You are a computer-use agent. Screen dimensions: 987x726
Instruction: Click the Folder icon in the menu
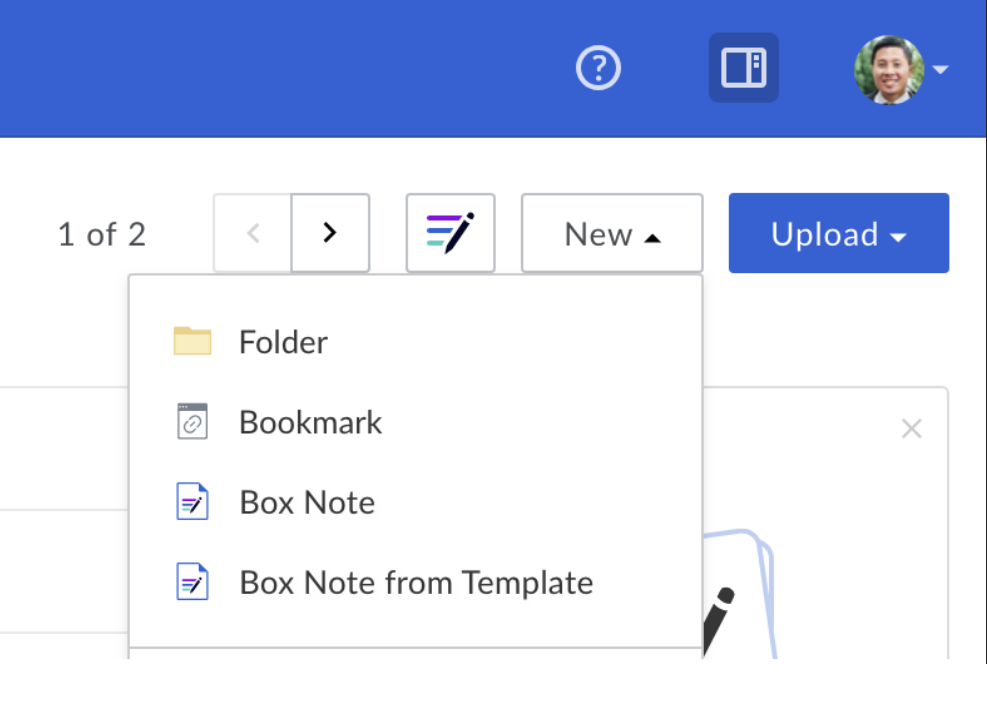click(x=192, y=341)
